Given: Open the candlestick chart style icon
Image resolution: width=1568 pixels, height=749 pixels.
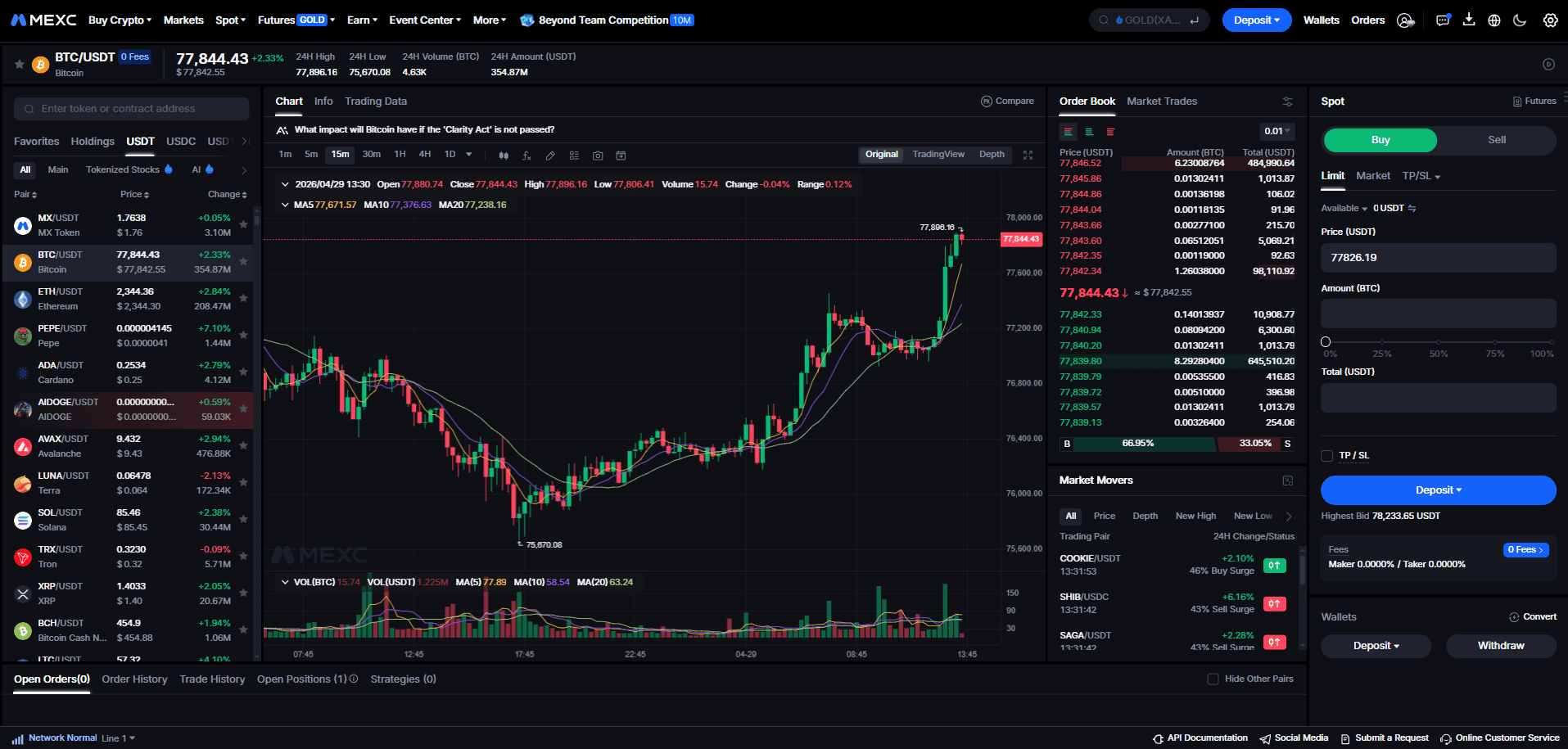Looking at the screenshot, I should point(504,155).
